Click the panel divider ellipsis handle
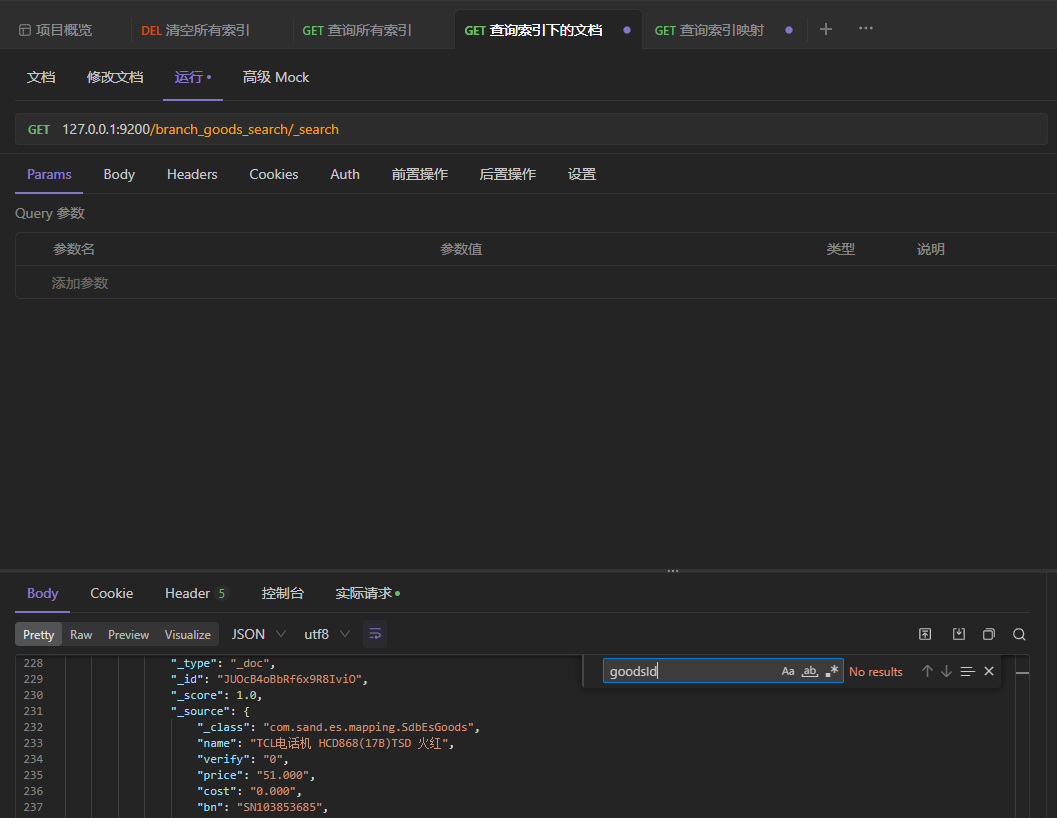 [x=673, y=571]
